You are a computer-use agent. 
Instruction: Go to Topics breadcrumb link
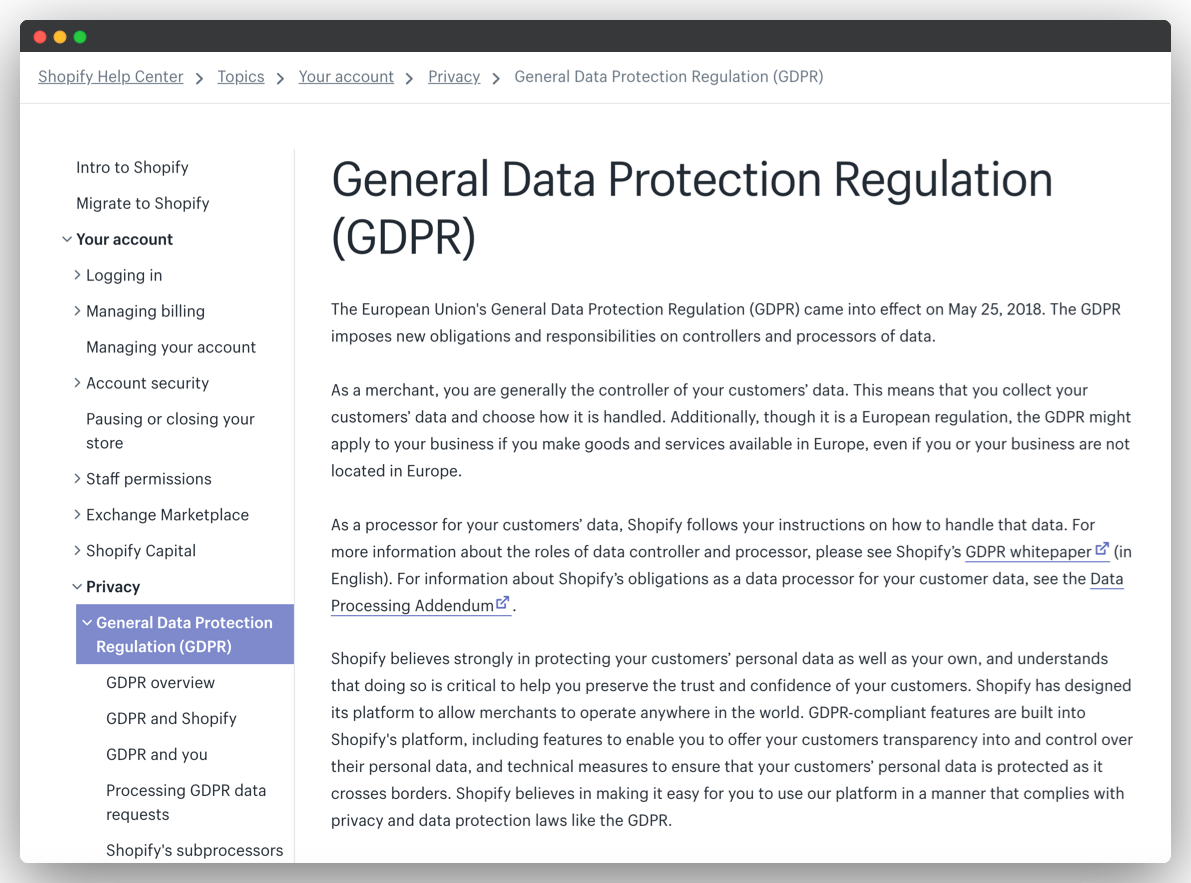point(241,77)
